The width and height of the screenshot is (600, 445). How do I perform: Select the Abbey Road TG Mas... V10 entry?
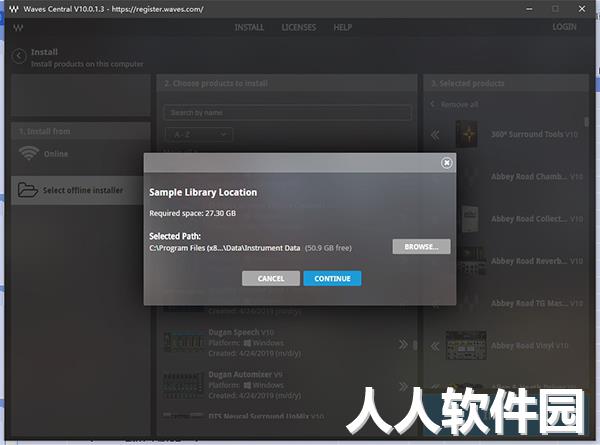pyautogui.click(x=537, y=303)
